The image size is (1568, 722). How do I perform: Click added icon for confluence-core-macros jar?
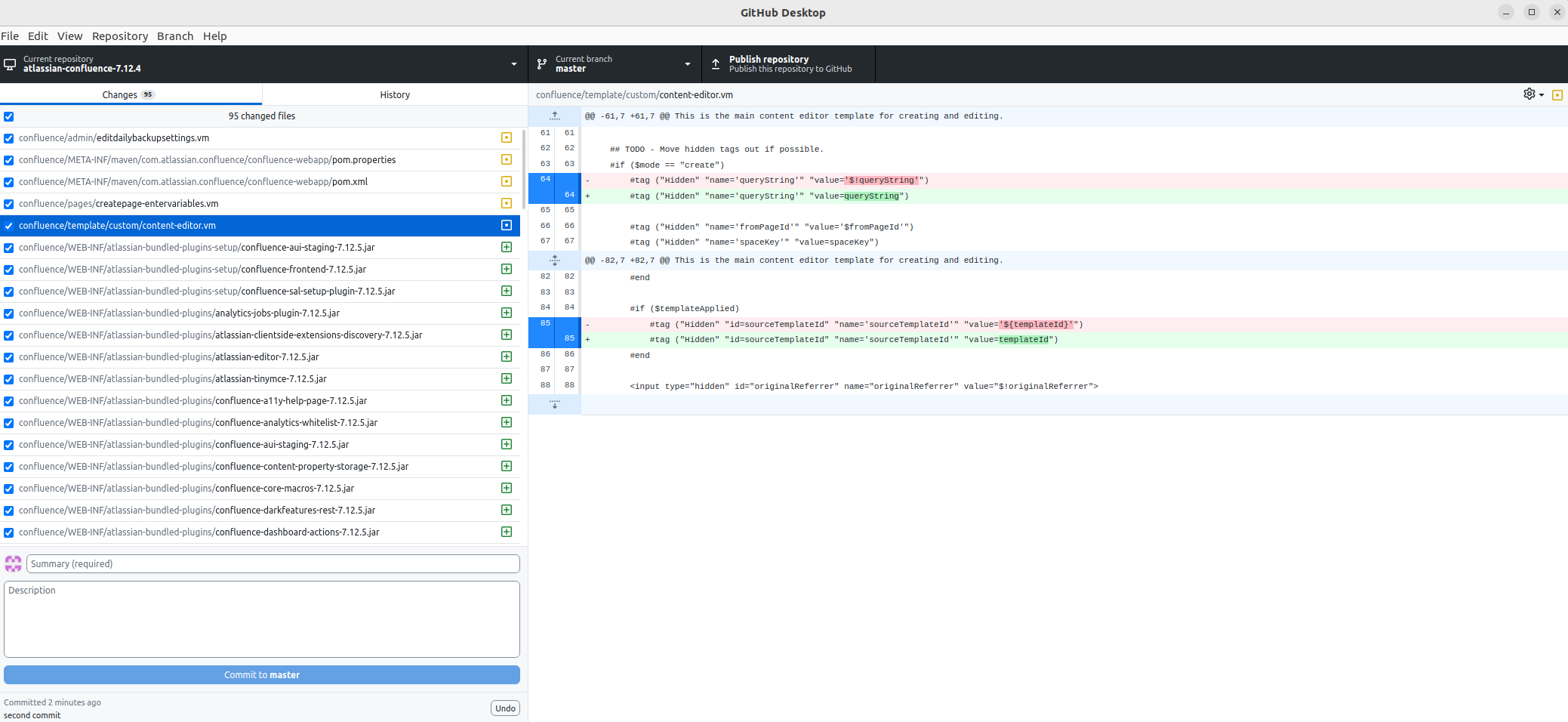[507, 488]
